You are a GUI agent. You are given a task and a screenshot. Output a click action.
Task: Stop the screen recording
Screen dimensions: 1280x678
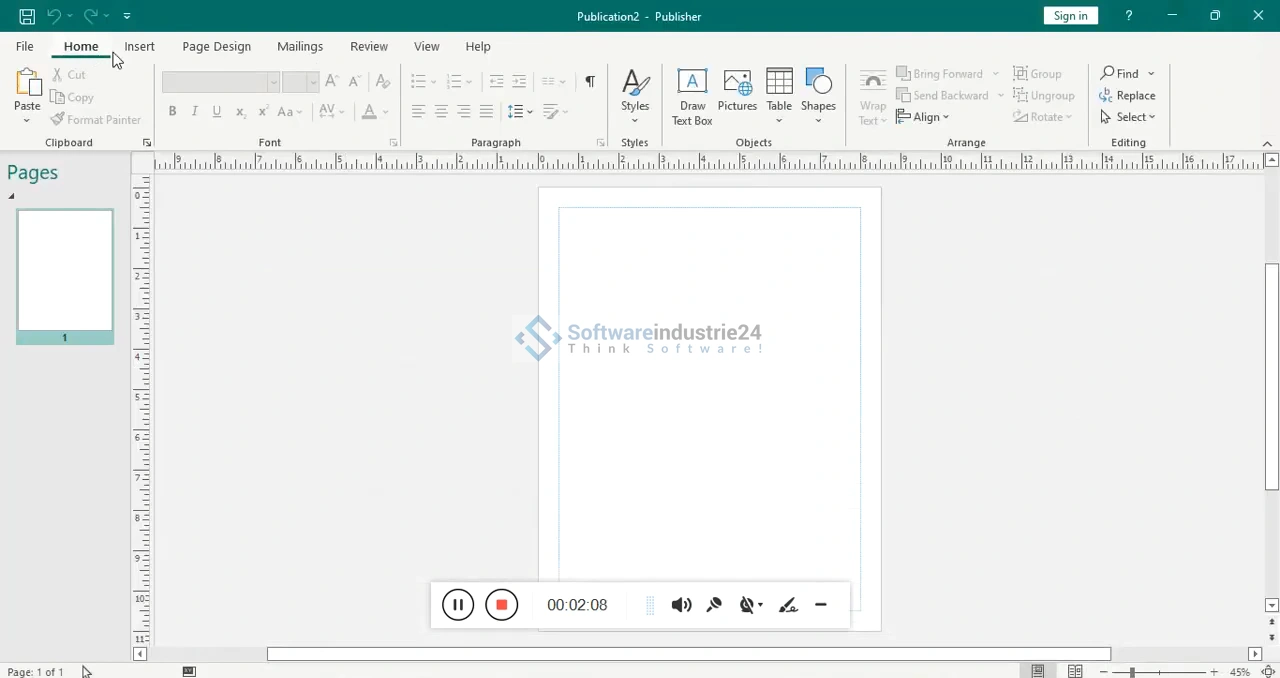click(x=502, y=605)
